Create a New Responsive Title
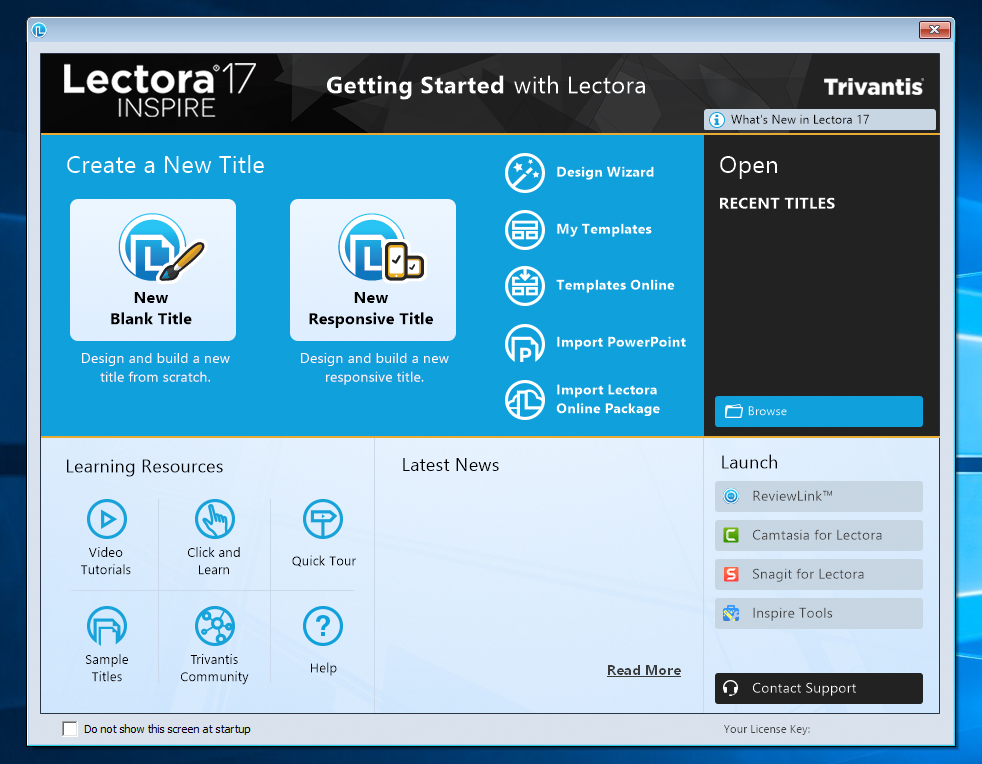Viewport: 982px width, 764px height. click(372, 270)
